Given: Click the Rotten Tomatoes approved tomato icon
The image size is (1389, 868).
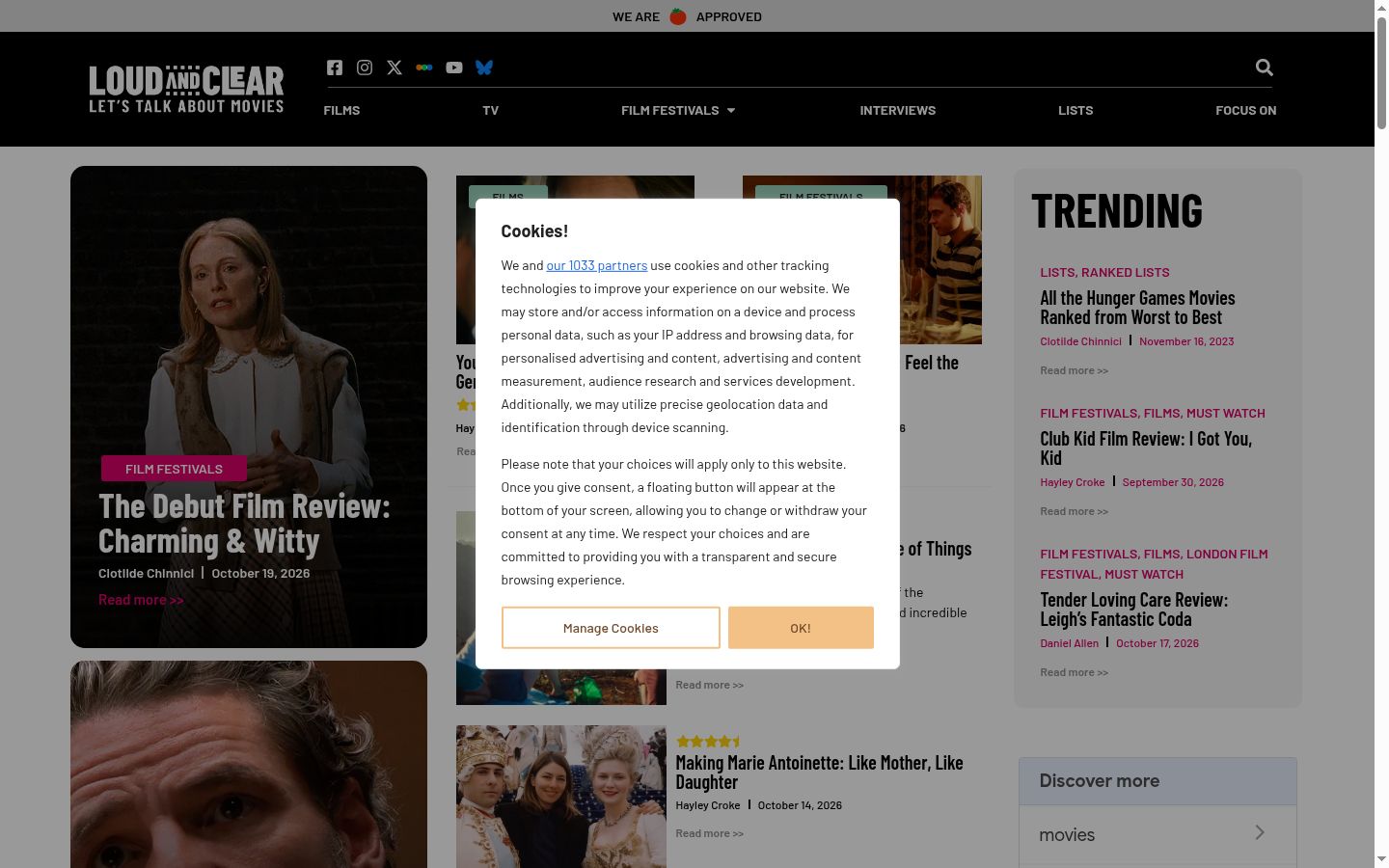Looking at the screenshot, I should [678, 16].
